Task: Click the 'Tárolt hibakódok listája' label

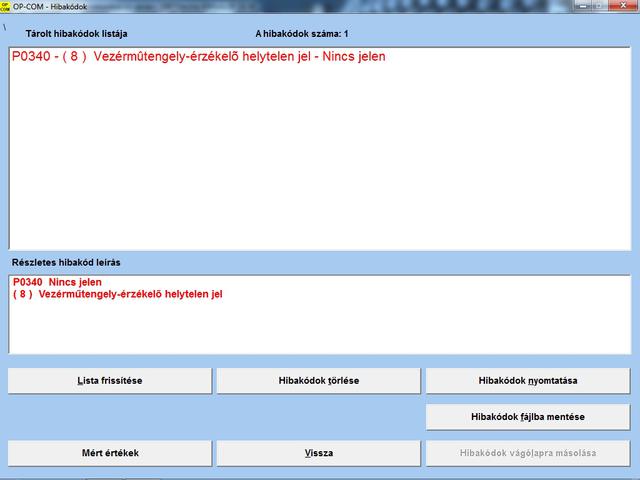Action: coord(76,34)
